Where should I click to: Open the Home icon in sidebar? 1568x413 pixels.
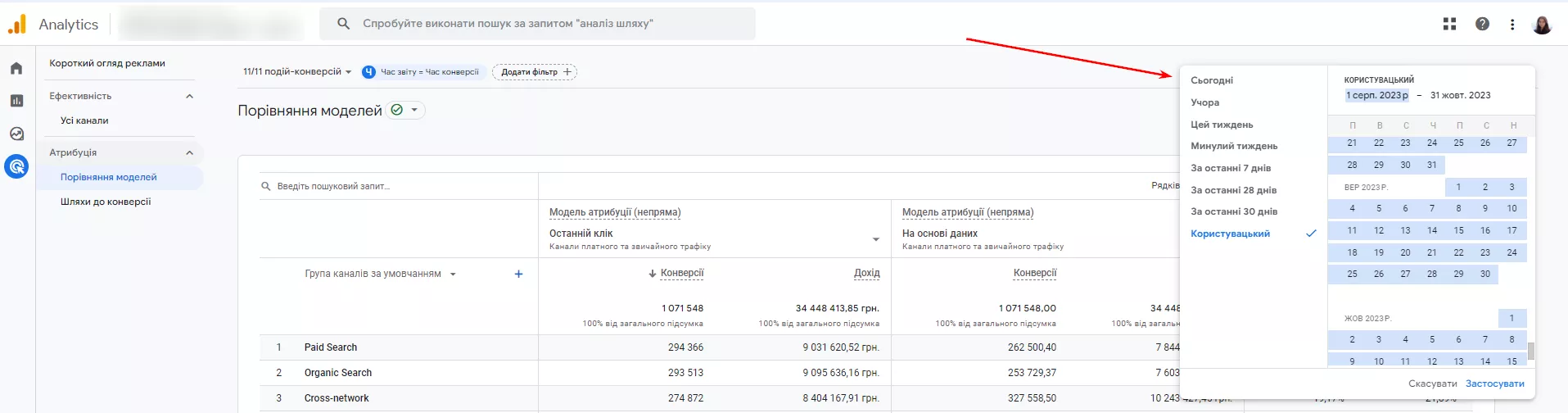[16, 68]
